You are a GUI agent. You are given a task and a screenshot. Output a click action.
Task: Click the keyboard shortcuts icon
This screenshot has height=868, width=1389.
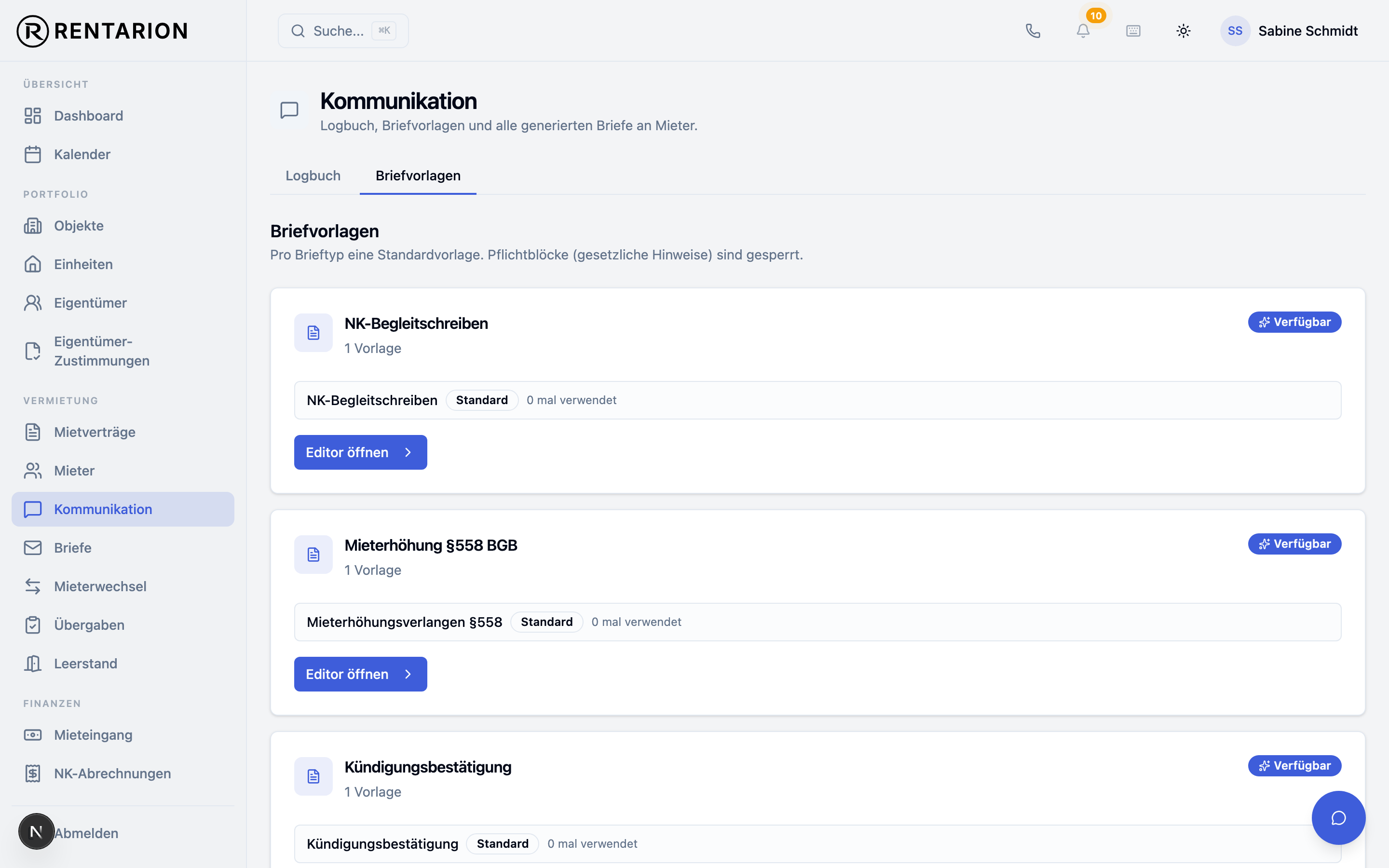(1133, 31)
